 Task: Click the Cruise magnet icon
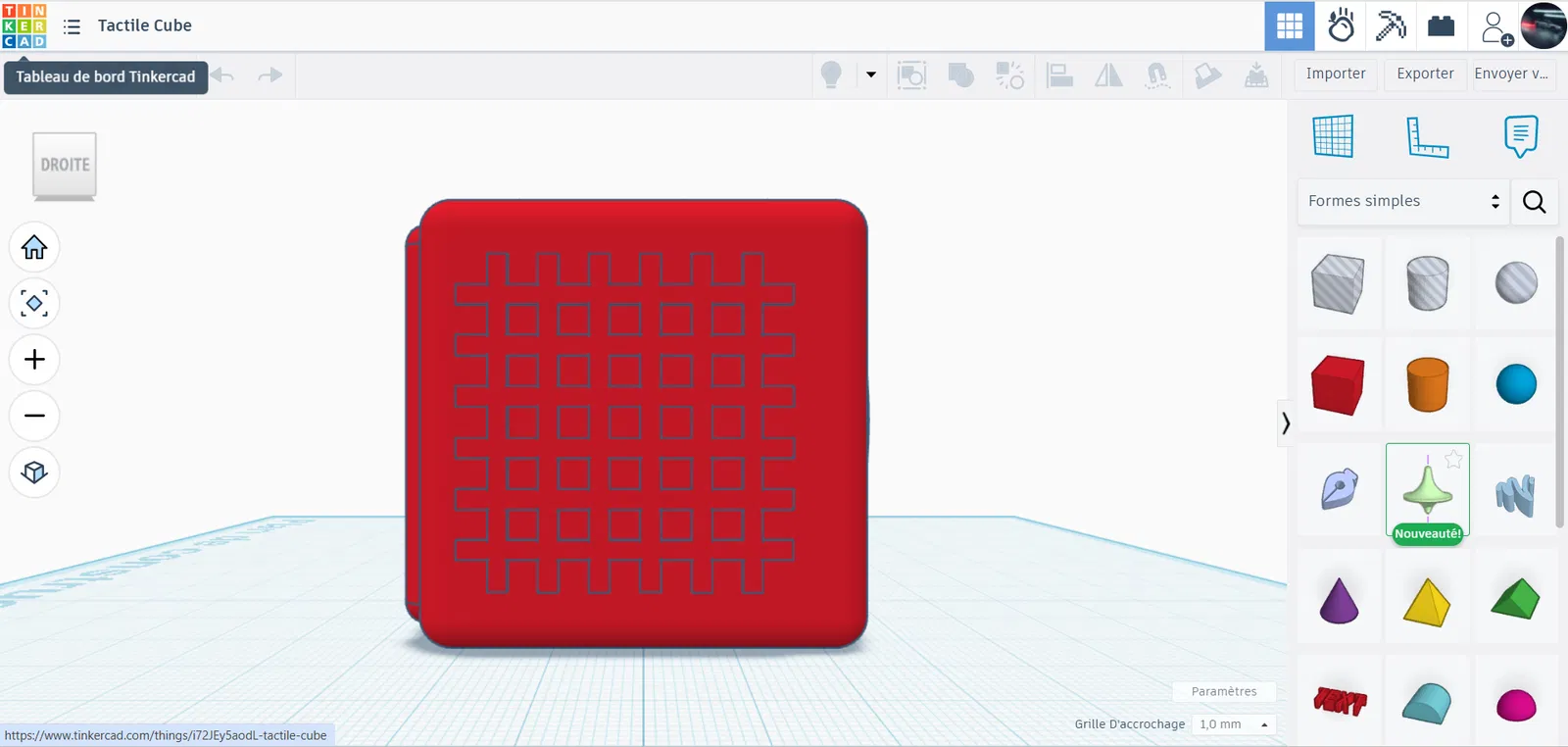[1157, 75]
